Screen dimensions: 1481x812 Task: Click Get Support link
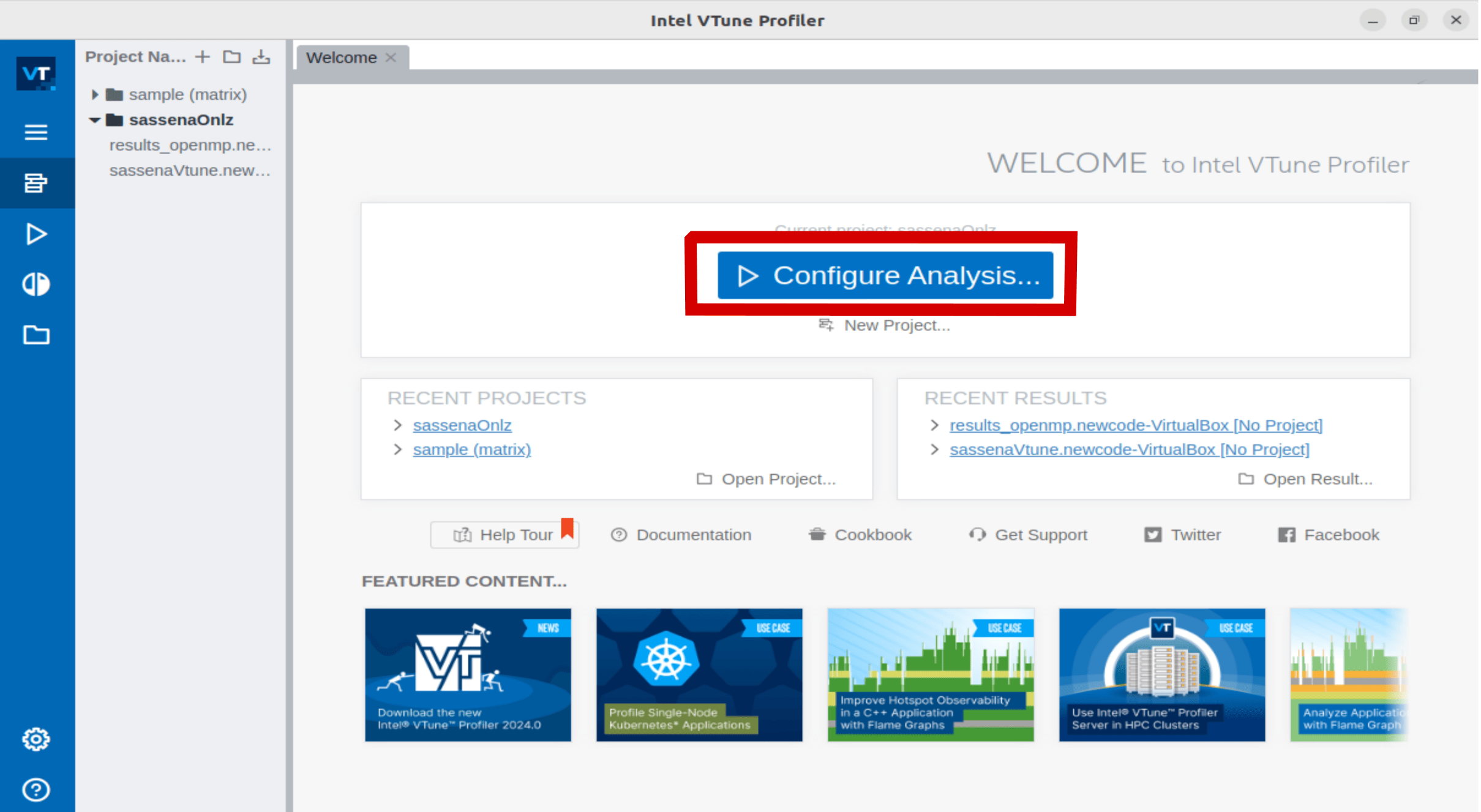(x=1028, y=535)
